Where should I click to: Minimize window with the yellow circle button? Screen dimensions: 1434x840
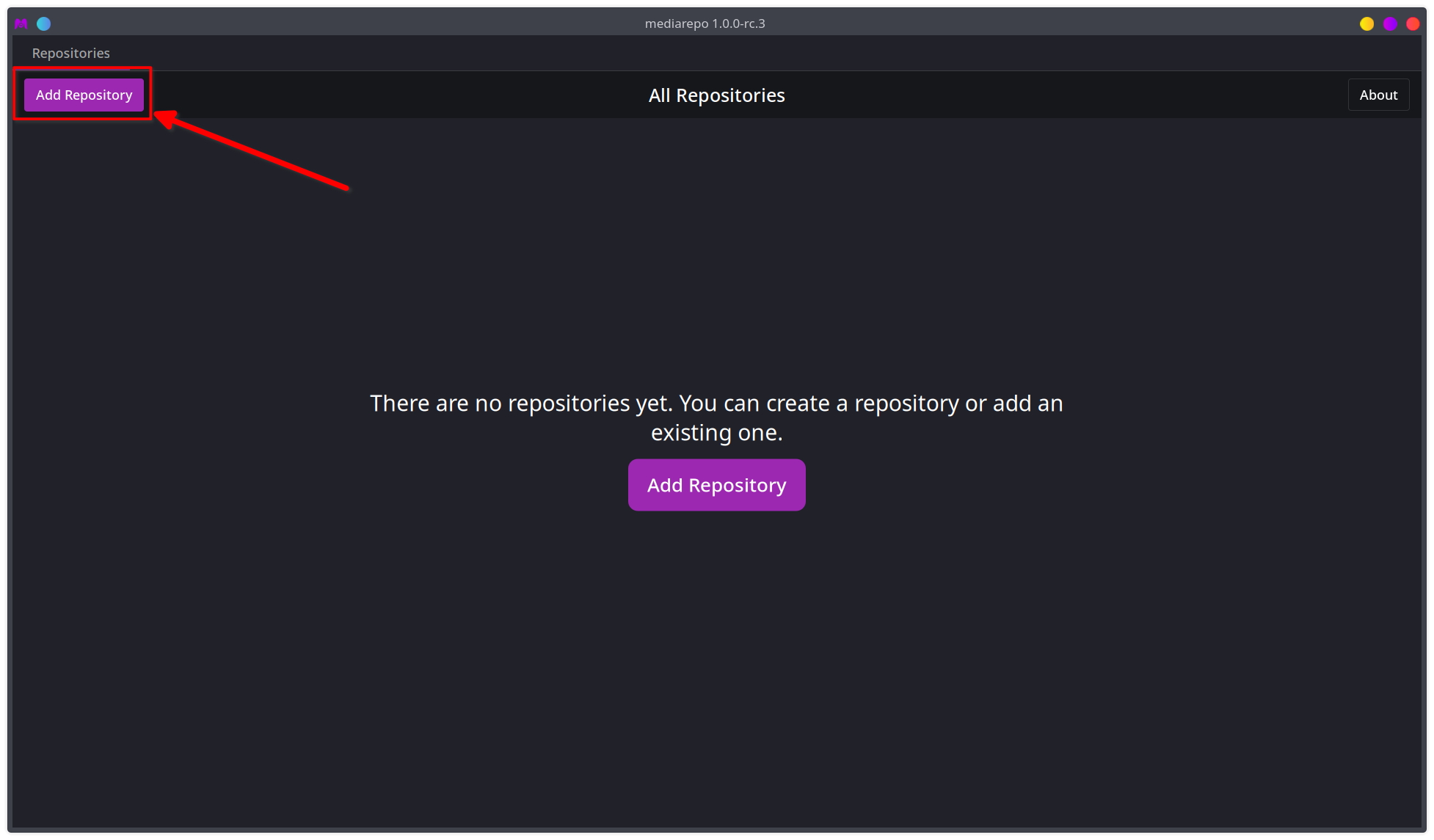tap(1366, 23)
